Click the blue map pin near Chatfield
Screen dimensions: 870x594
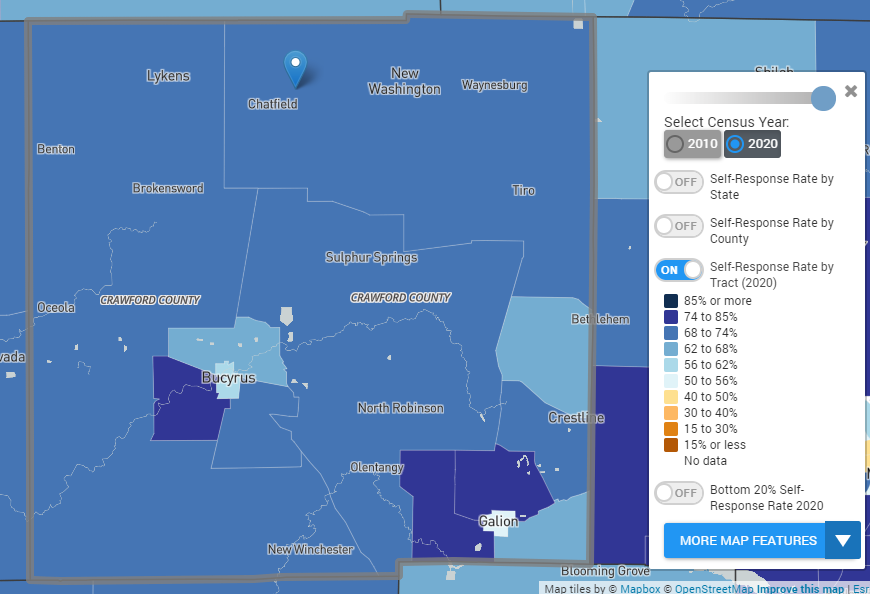pyautogui.click(x=295, y=67)
